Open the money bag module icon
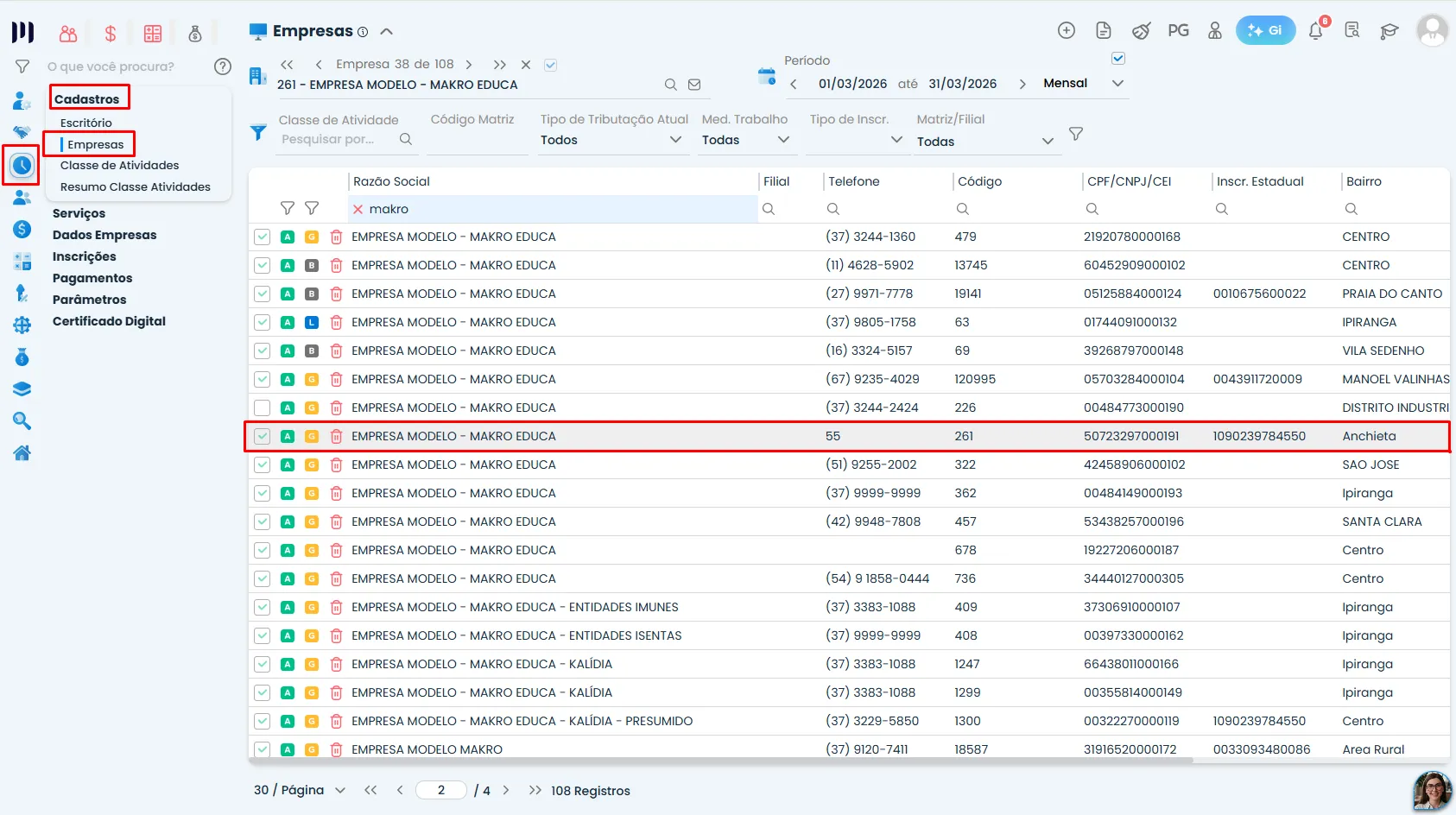1456x815 pixels. click(195, 34)
